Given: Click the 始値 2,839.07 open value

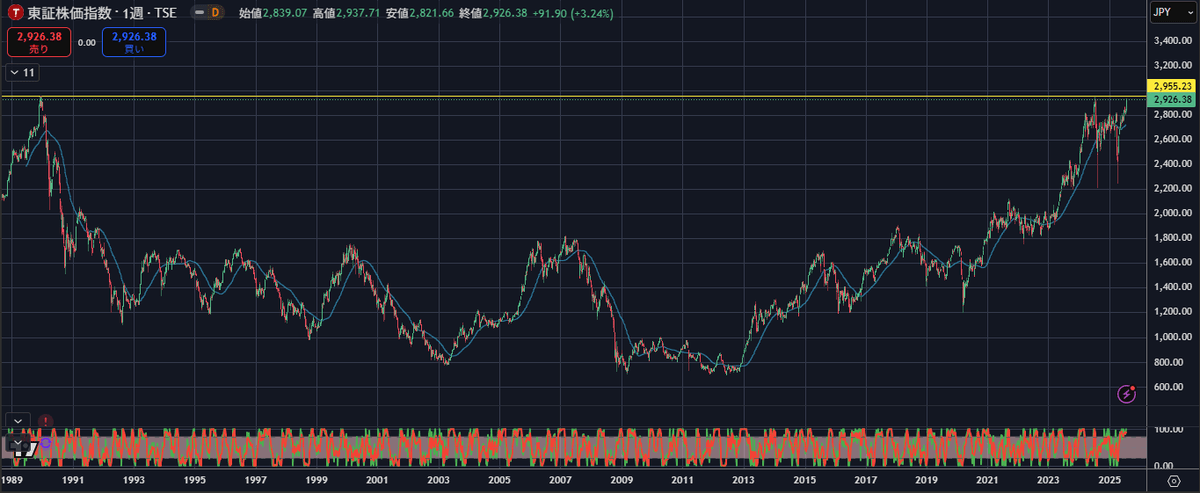Looking at the screenshot, I should 271,15.
